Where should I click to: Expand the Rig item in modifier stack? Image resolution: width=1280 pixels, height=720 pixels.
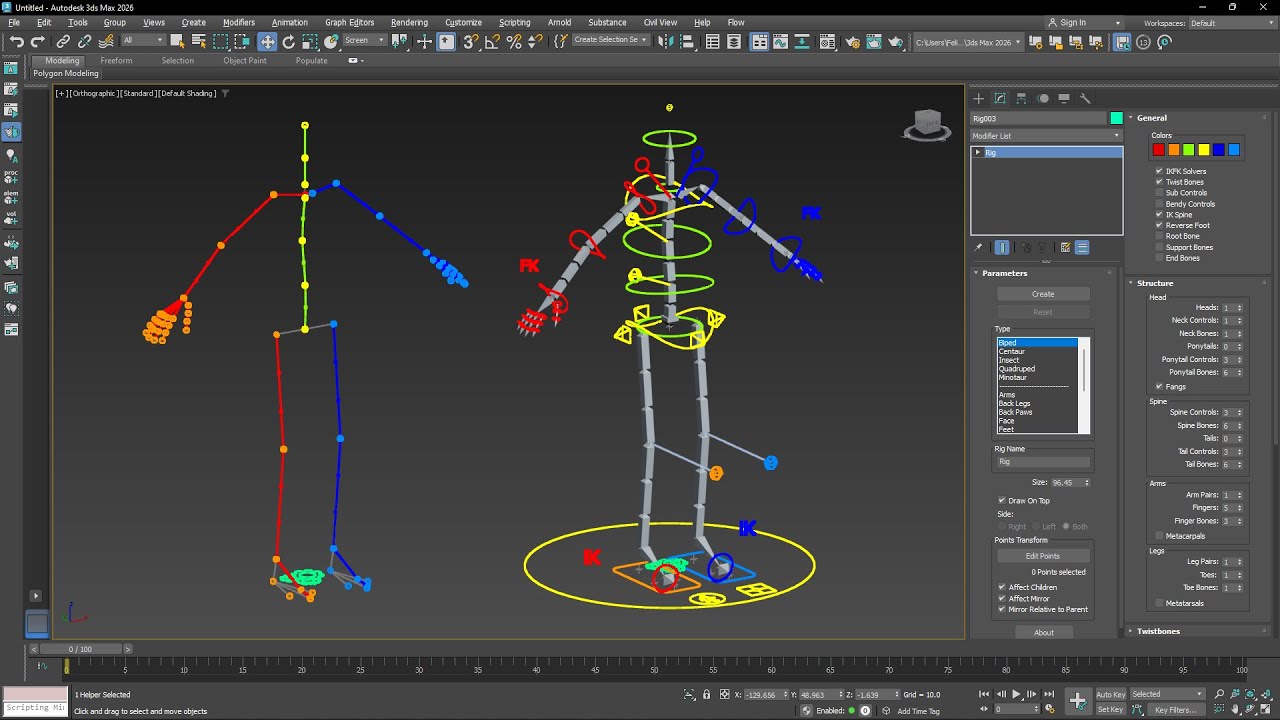[978, 153]
